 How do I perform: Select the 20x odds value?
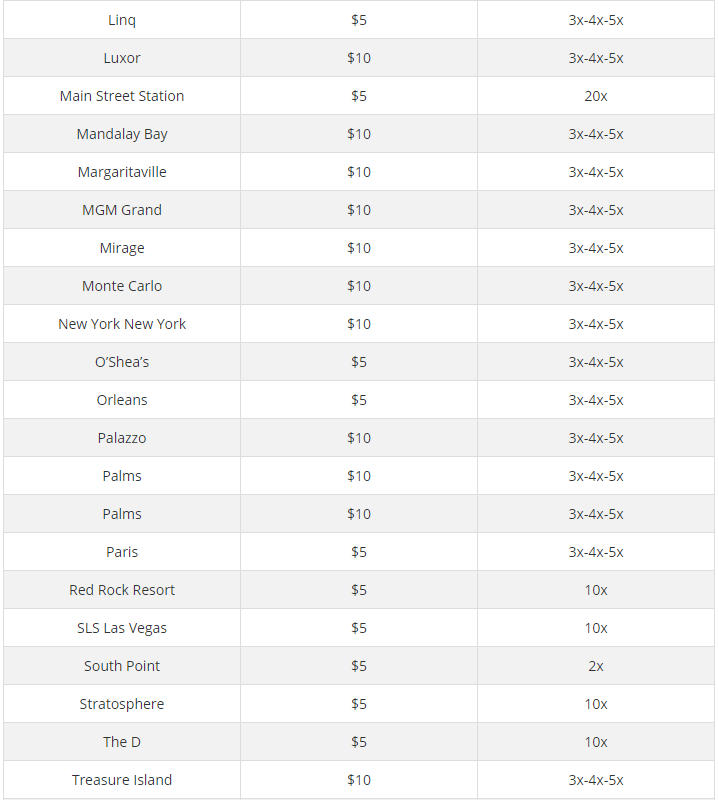[596, 96]
